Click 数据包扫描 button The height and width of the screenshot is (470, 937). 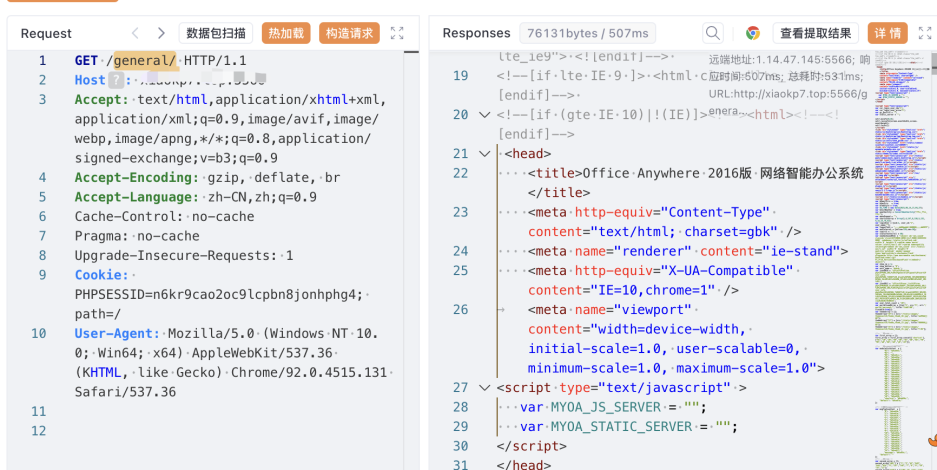point(216,33)
